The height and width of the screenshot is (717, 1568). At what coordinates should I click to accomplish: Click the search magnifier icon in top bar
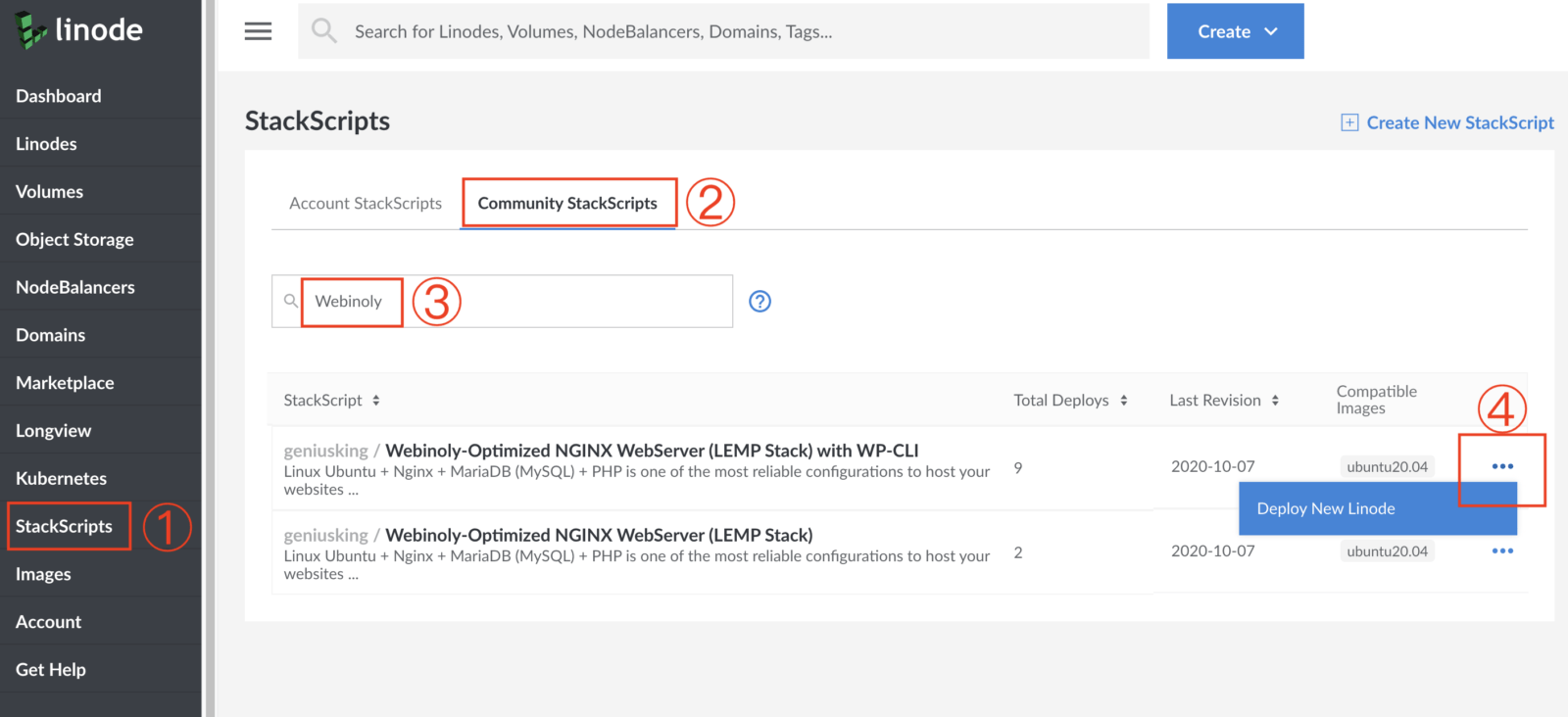(x=324, y=31)
